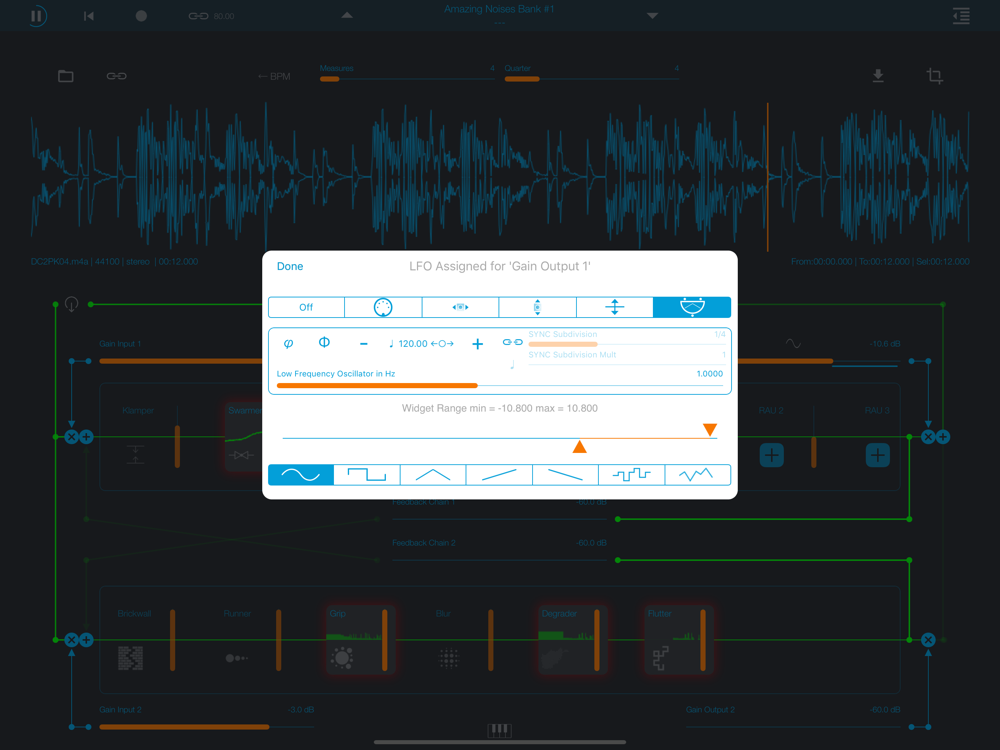Toggle LFO tempo sync link icon
This screenshot has height=750, width=1000.
tap(512, 342)
